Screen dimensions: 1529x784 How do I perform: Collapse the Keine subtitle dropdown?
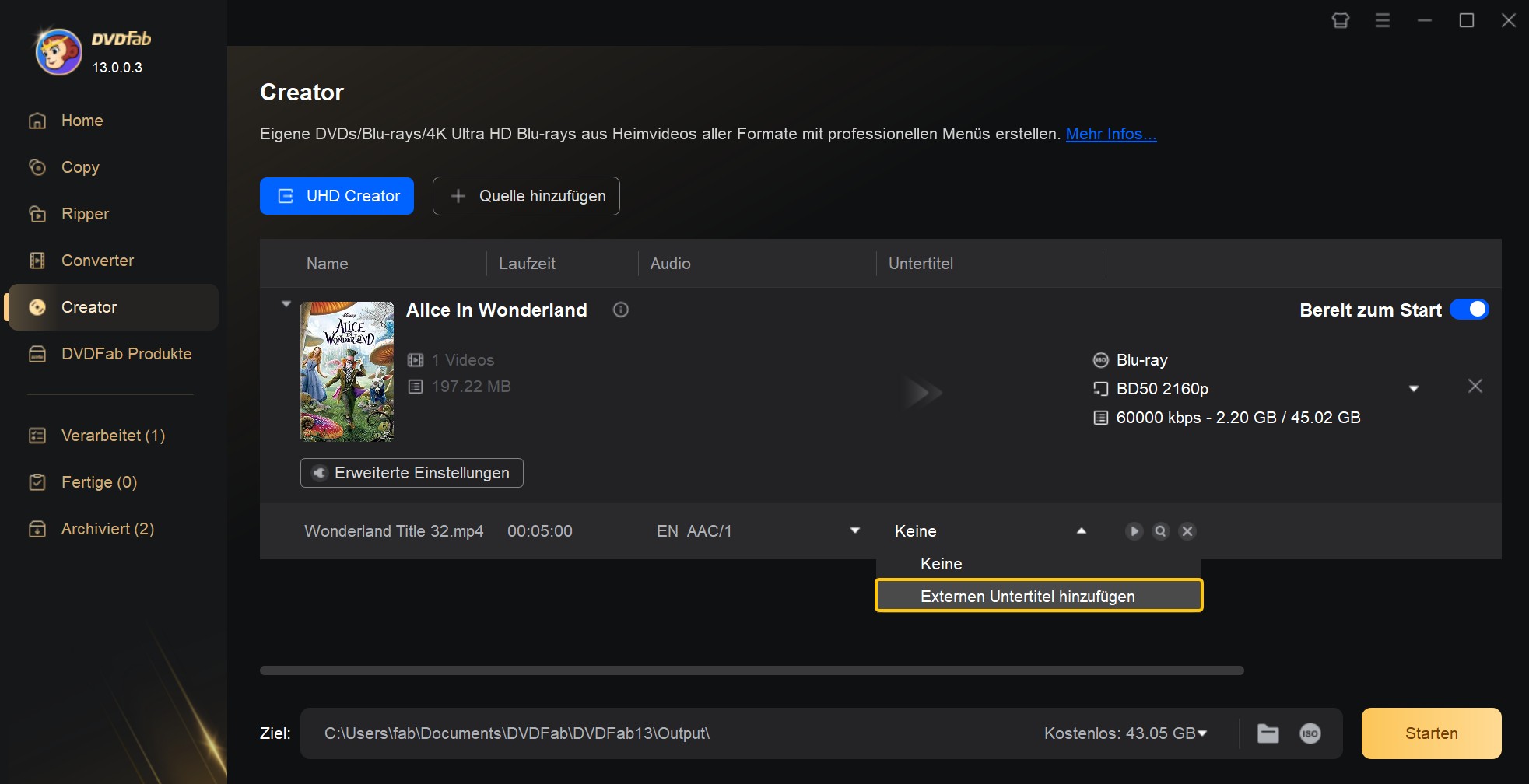click(x=1081, y=531)
